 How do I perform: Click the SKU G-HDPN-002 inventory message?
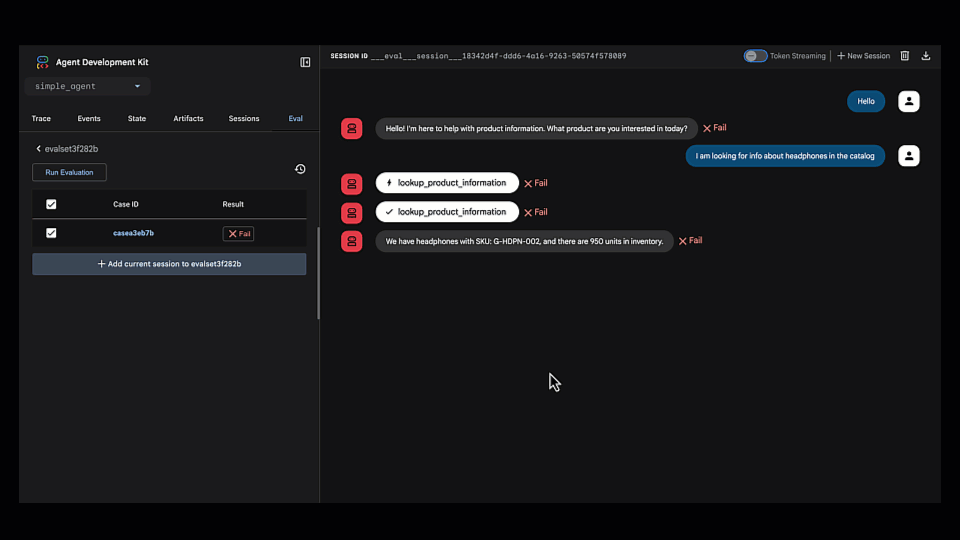click(x=524, y=241)
